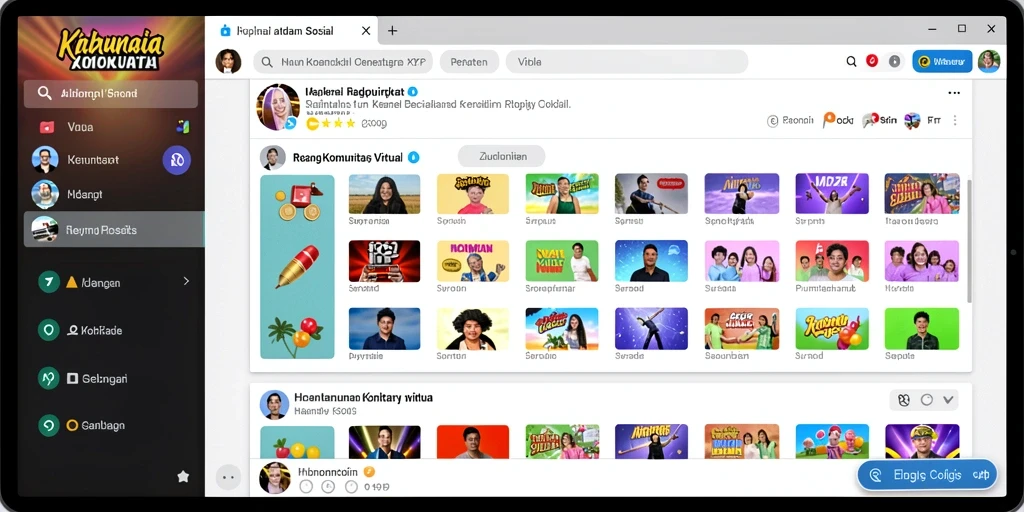
Task: Toggle the verified badge next to ReangKomunitas Vitual
Action: [413, 157]
